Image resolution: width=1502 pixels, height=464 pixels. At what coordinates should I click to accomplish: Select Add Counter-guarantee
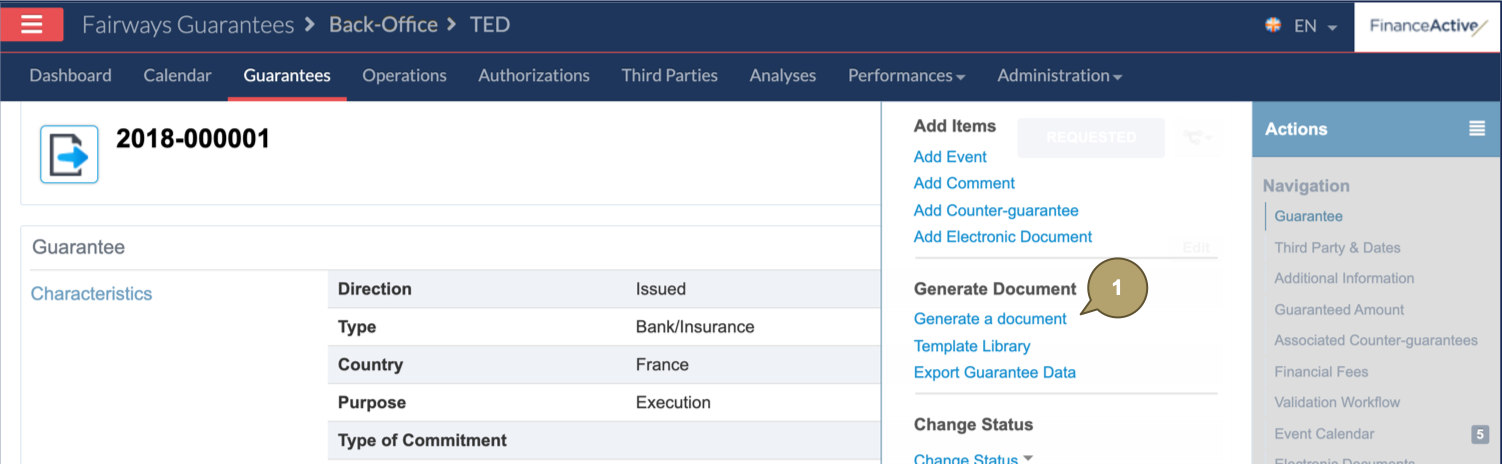pyautogui.click(x=995, y=211)
